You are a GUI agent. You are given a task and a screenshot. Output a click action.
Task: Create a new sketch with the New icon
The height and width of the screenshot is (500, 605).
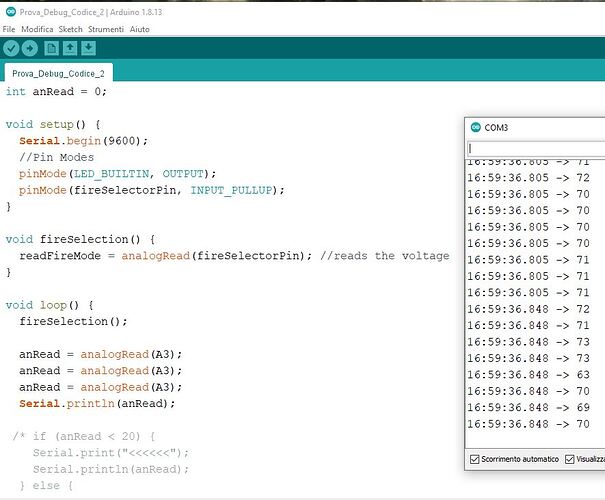51,48
